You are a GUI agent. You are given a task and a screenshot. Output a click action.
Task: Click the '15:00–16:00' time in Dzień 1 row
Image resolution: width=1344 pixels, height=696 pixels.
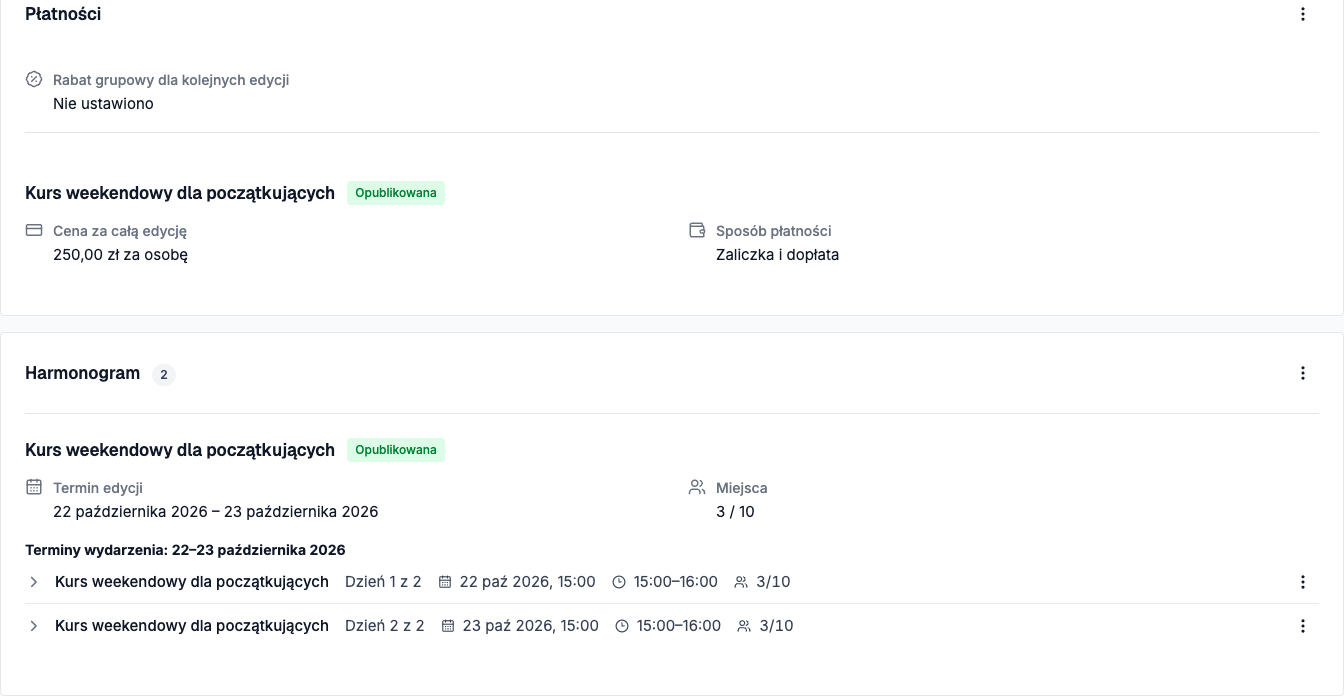coord(676,582)
